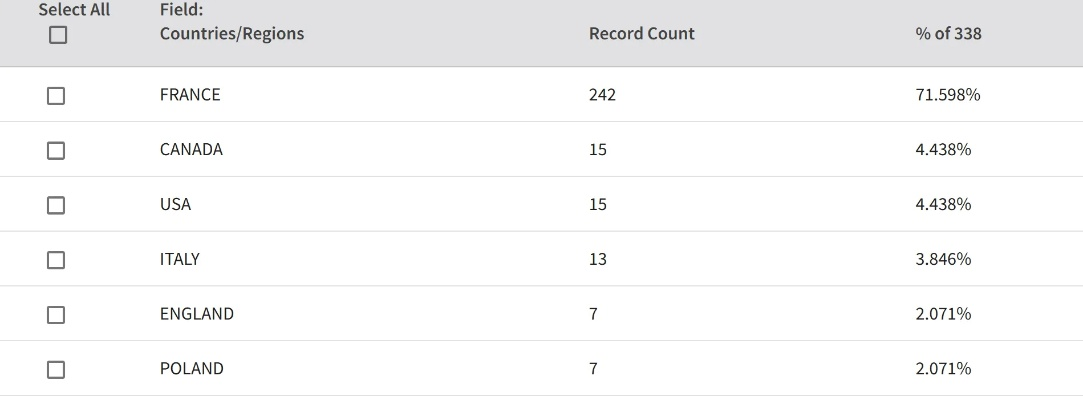This screenshot has height=400, width=1083.
Task: Mark the ENGLAND checkbox
Action: coord(56,314)
